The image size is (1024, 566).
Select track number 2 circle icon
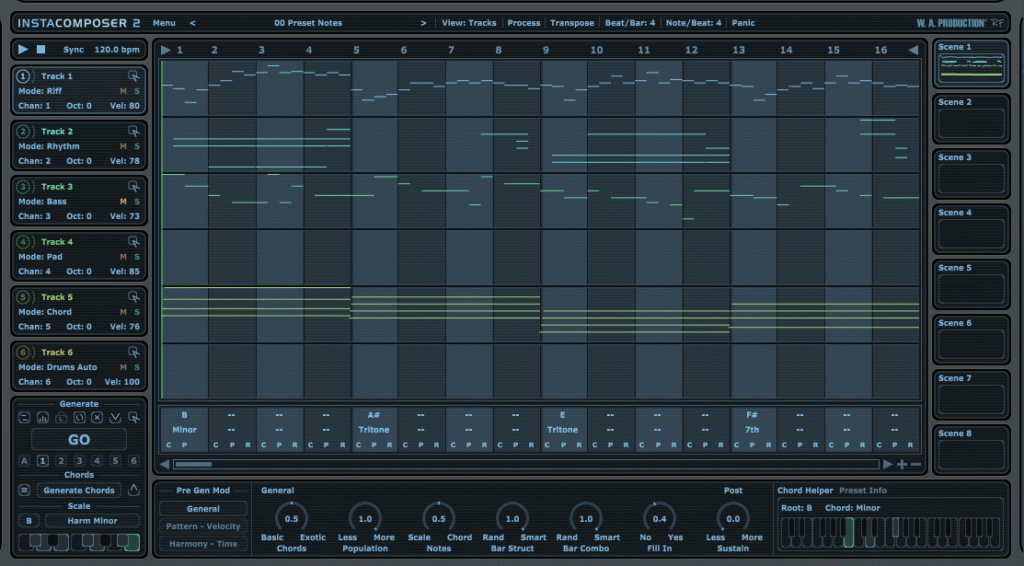coord(23,131)
